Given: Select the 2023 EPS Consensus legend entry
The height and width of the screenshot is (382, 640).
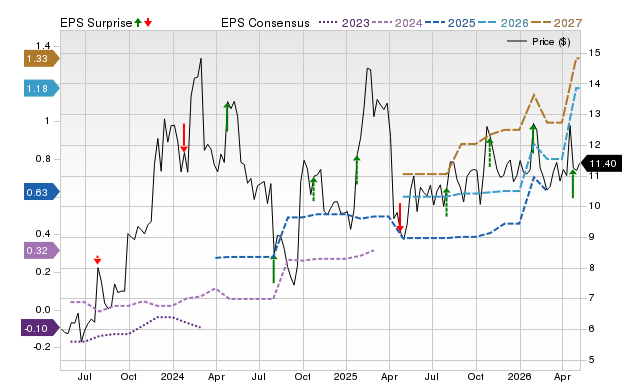Looking at the screenshot, I should tap(344, 23).
